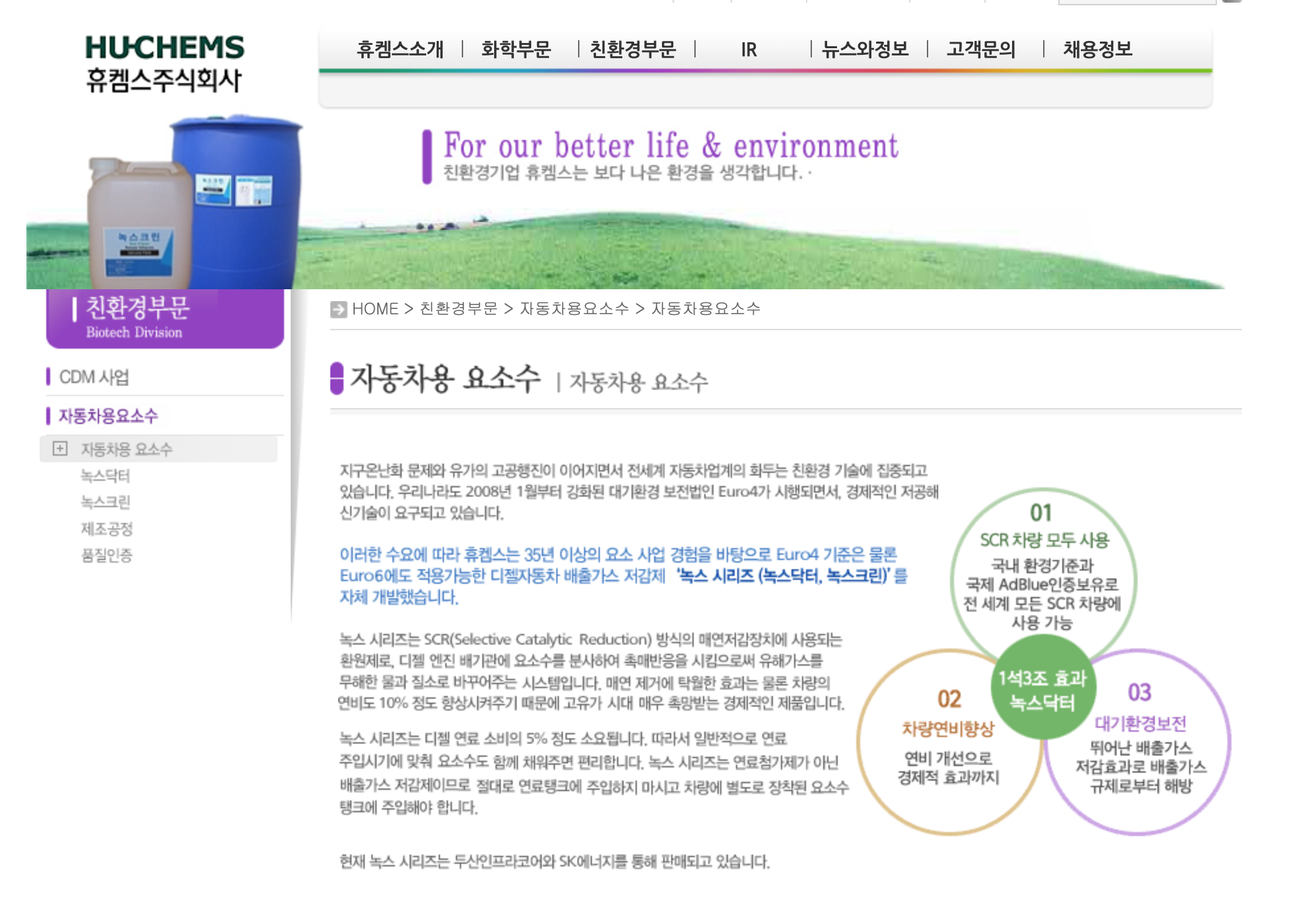
Task: Select CDM 사업 in sidebar
Action: [x=94, y=377]
